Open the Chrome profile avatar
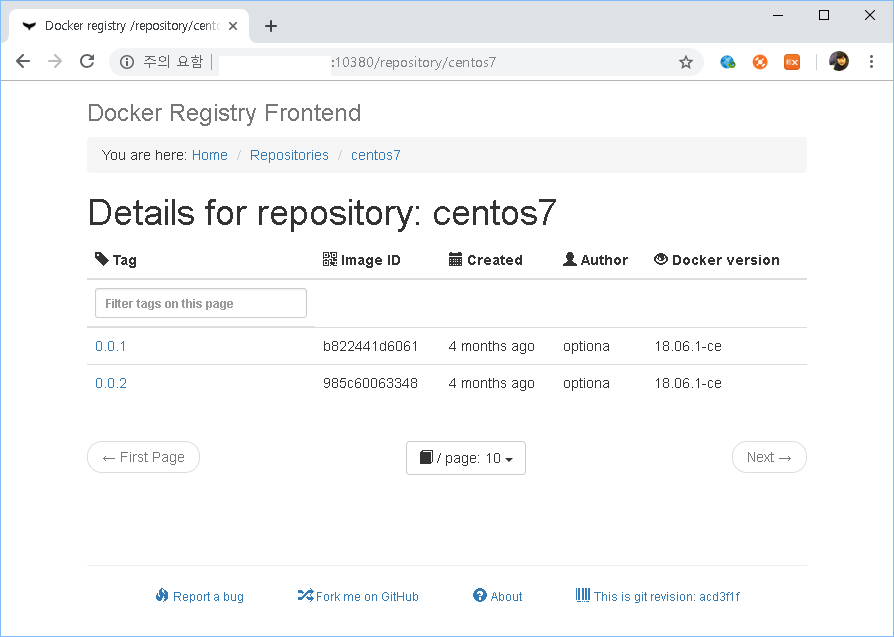This screenshot has width=894, height=637. [839, 62]
